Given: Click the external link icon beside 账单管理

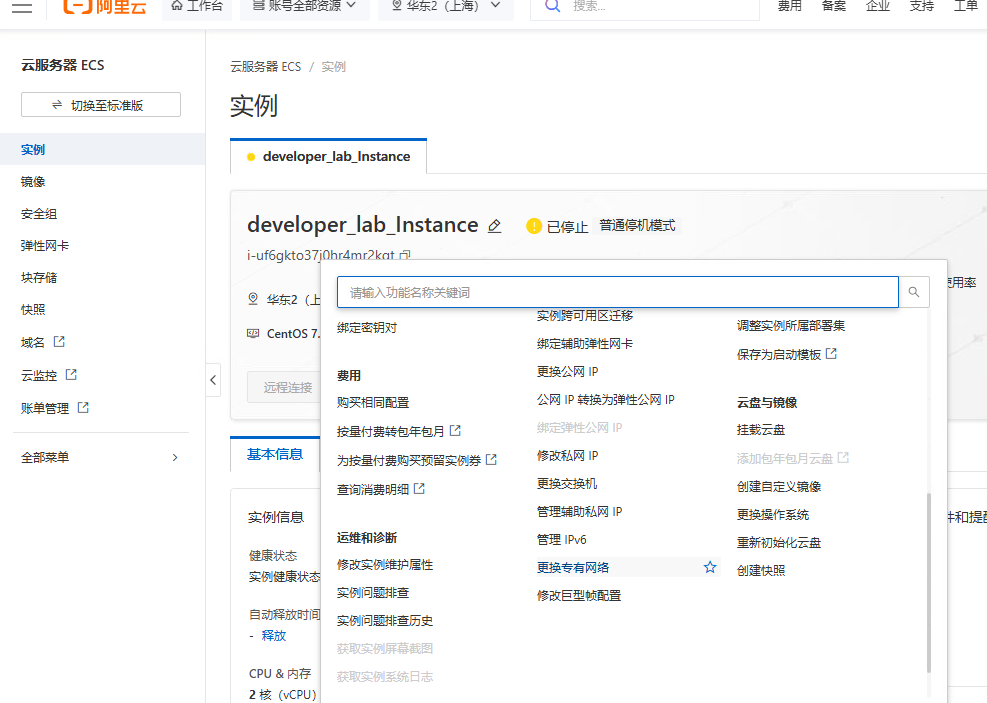Looking at the screenshot, I should point(83,407).
